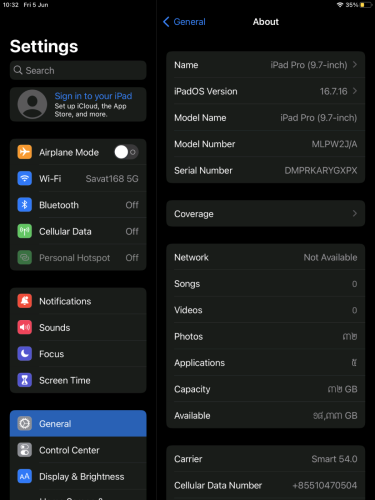Click the General gear icon
The image size is (375, 500).
[25, 424]
